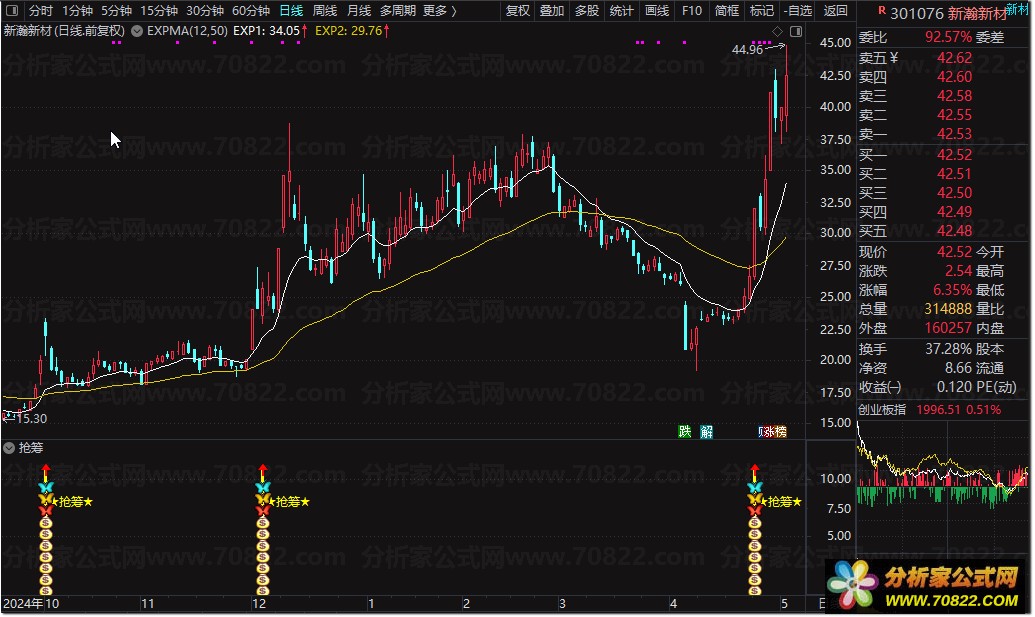Click the 涨榜 tag on chart
The width and height of the screenshot is (1035, 617).
[773, 432]
